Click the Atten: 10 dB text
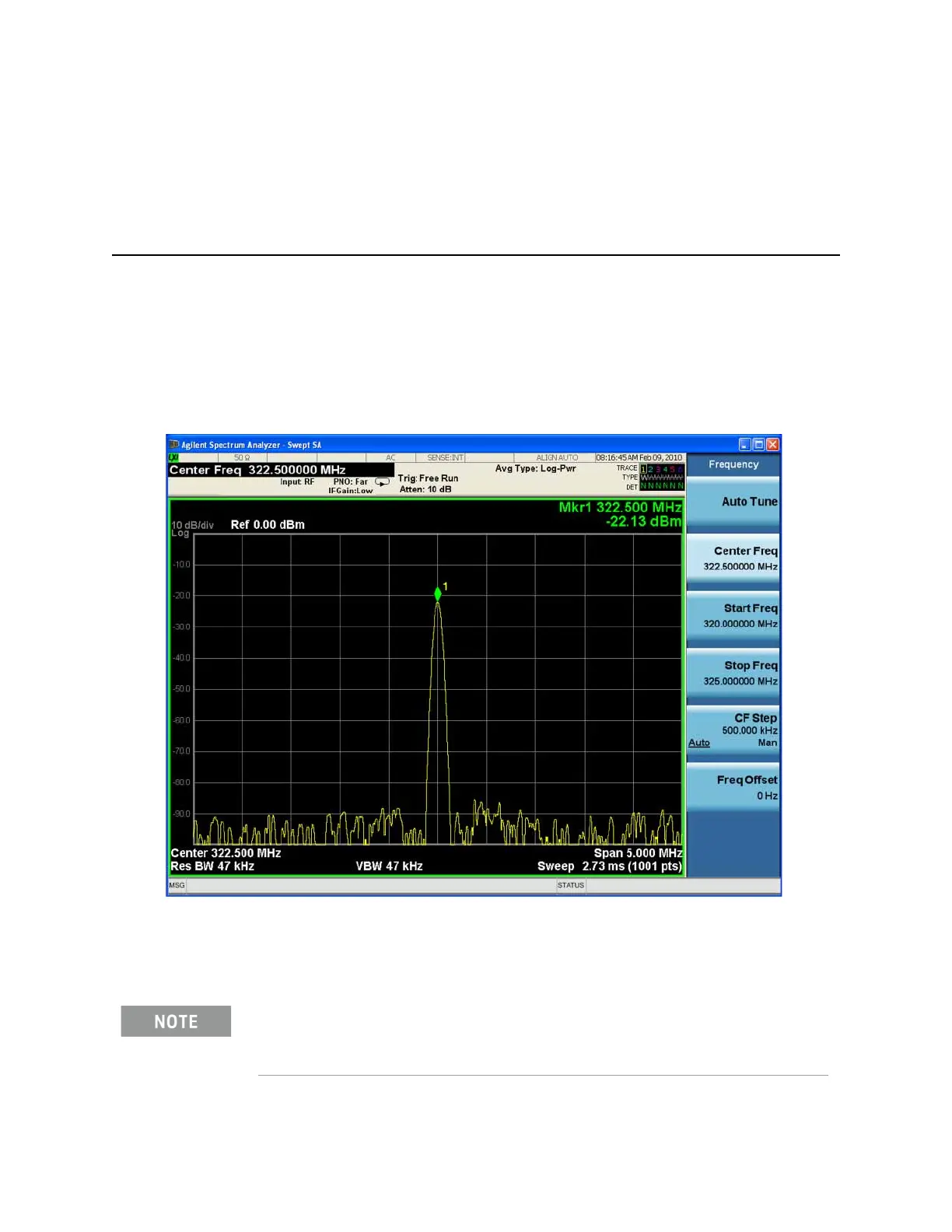Screen dimensions: 952x1232 point(425,489)
